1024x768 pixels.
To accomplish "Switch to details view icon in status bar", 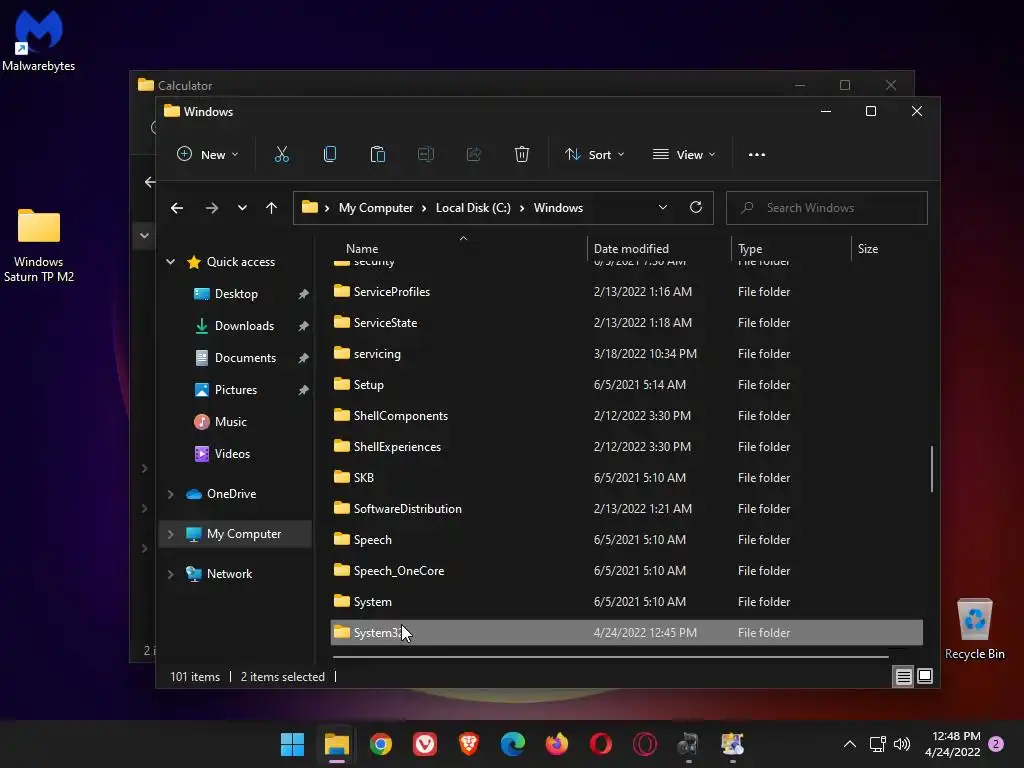I will (903, 677).
